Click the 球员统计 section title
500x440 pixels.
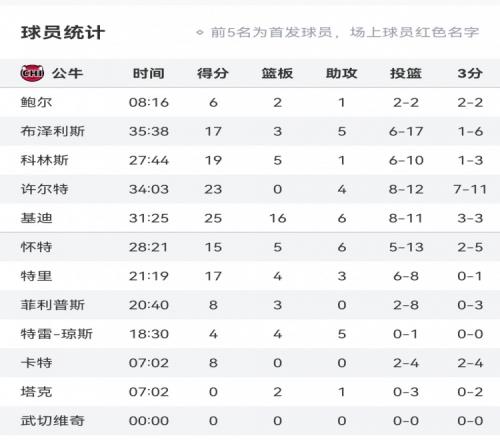coord(63,33)
